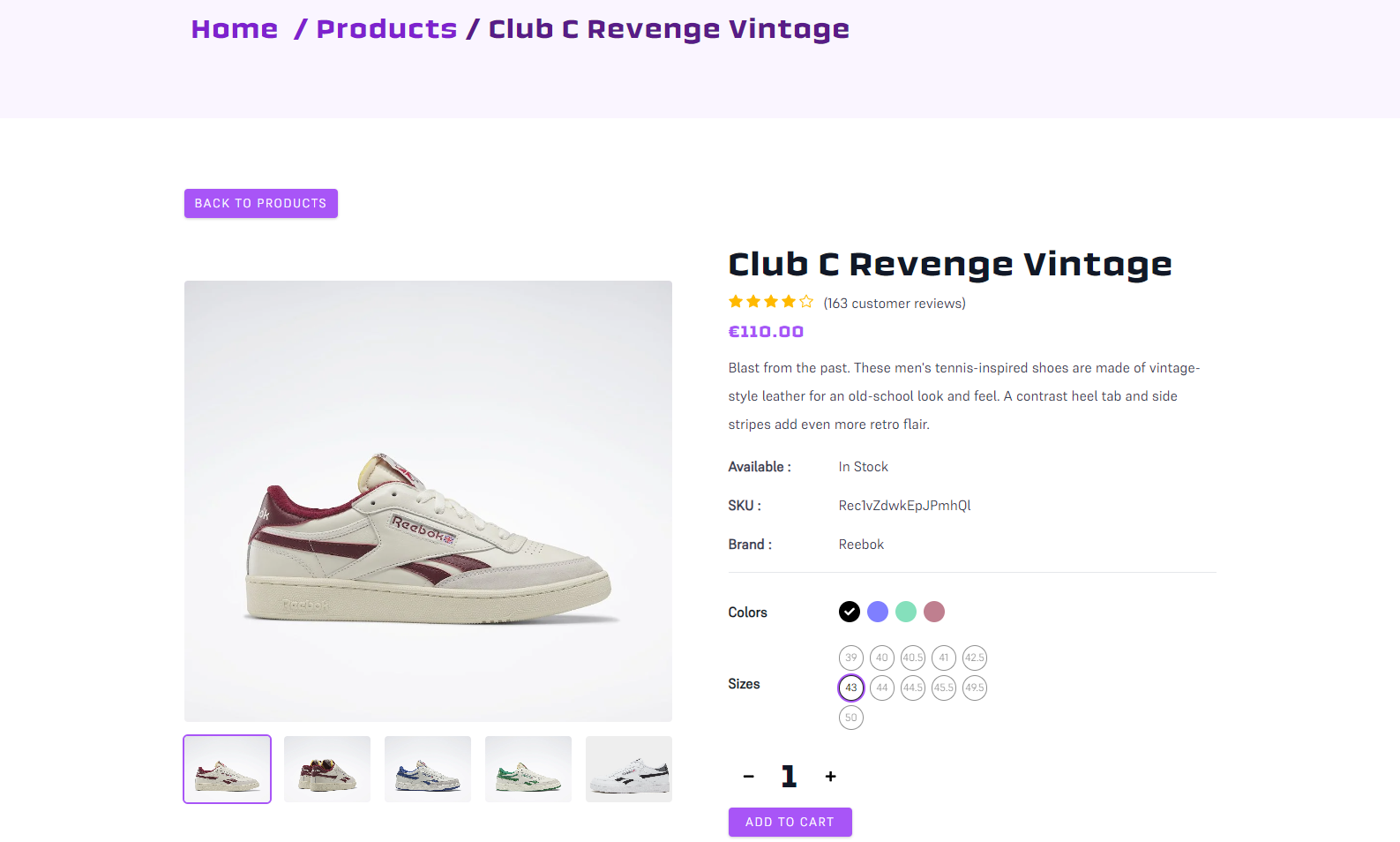The image size is (1400, 842).
Task: Select size 43
Action: point(851,688)
